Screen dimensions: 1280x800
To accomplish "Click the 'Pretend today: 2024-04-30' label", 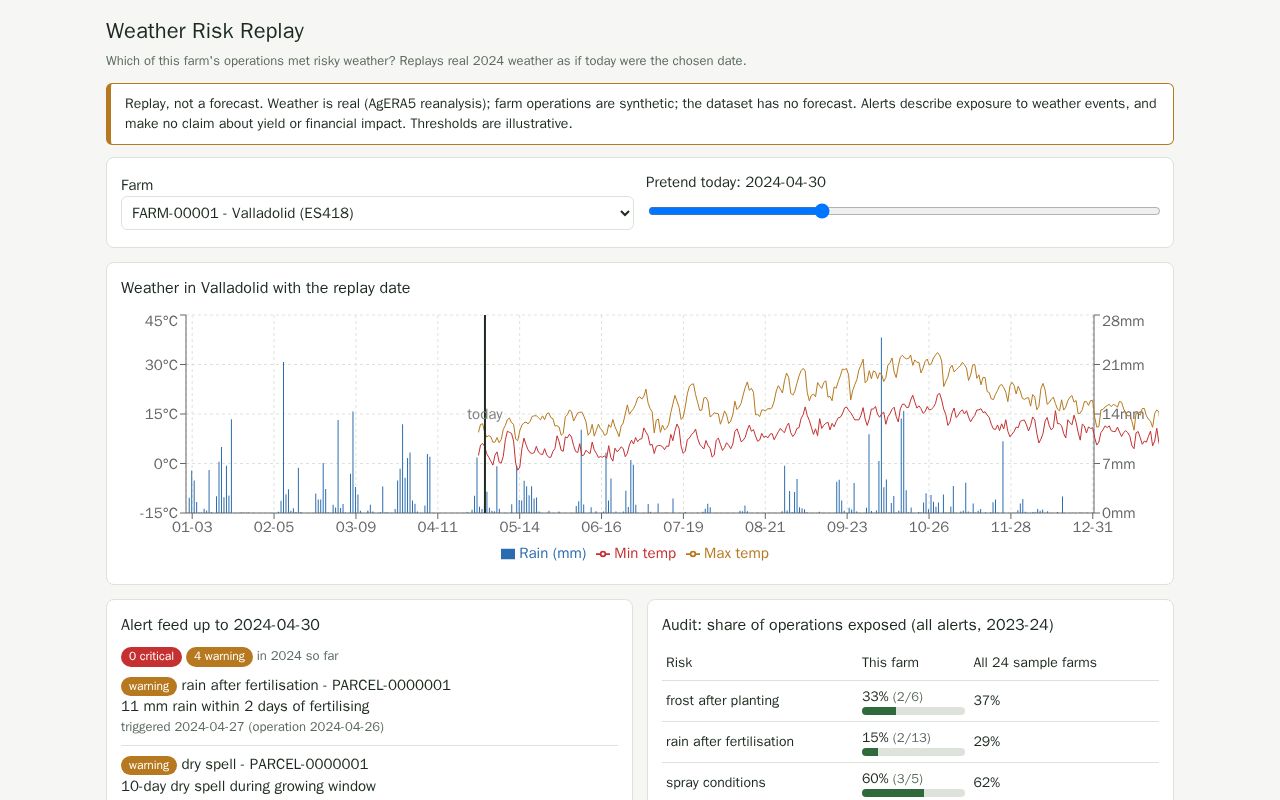I will (736, 182).
